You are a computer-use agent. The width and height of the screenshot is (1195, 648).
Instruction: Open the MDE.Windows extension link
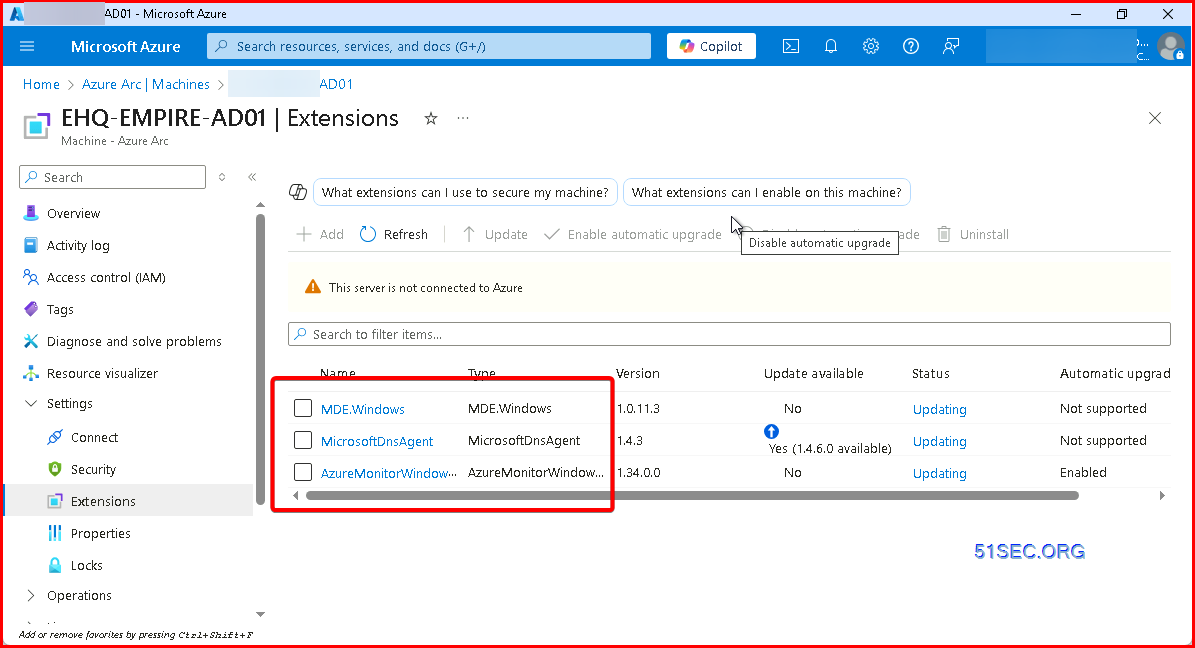coord(363,409)
